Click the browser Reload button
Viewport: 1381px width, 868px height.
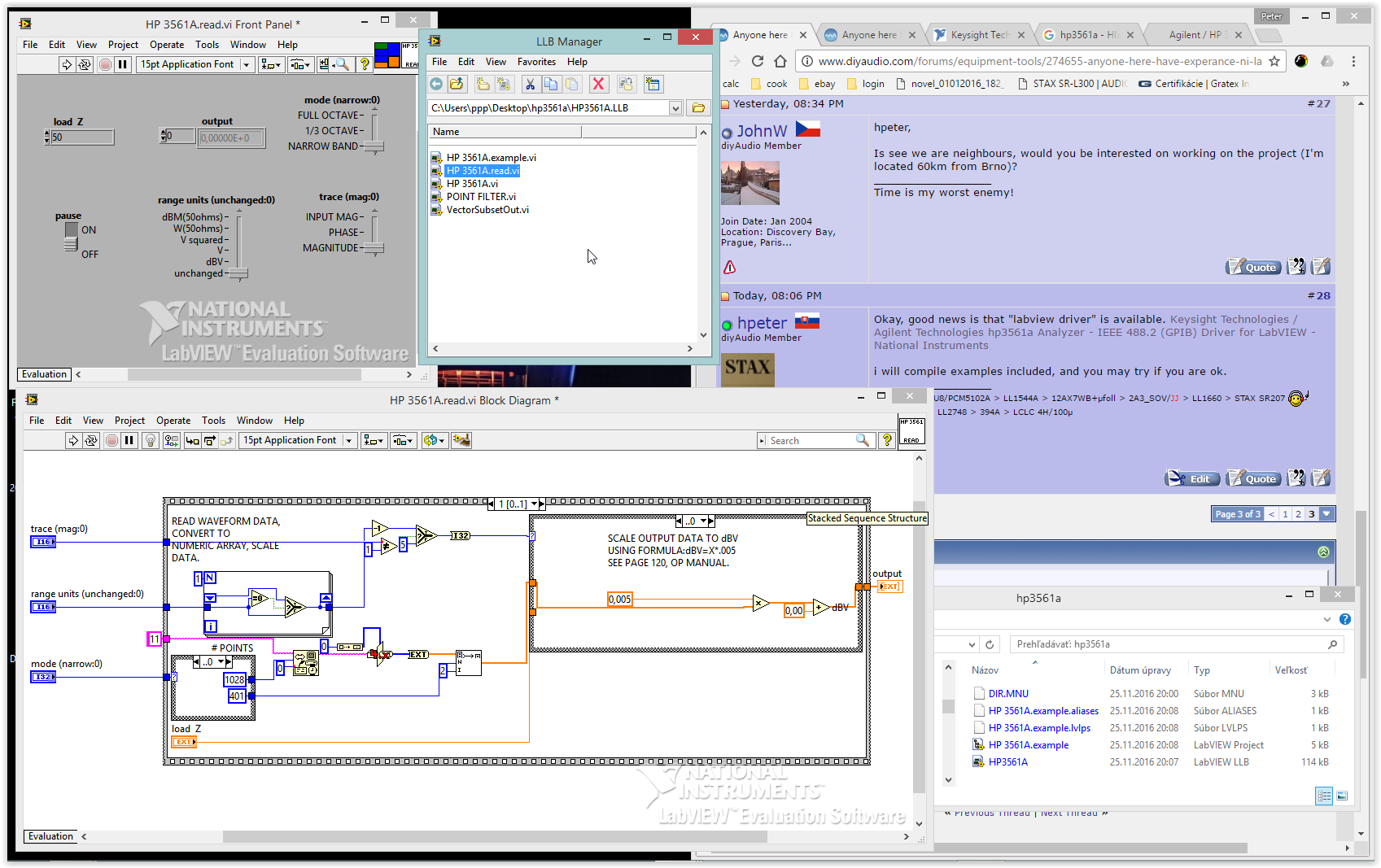click(x=758, y=61)
